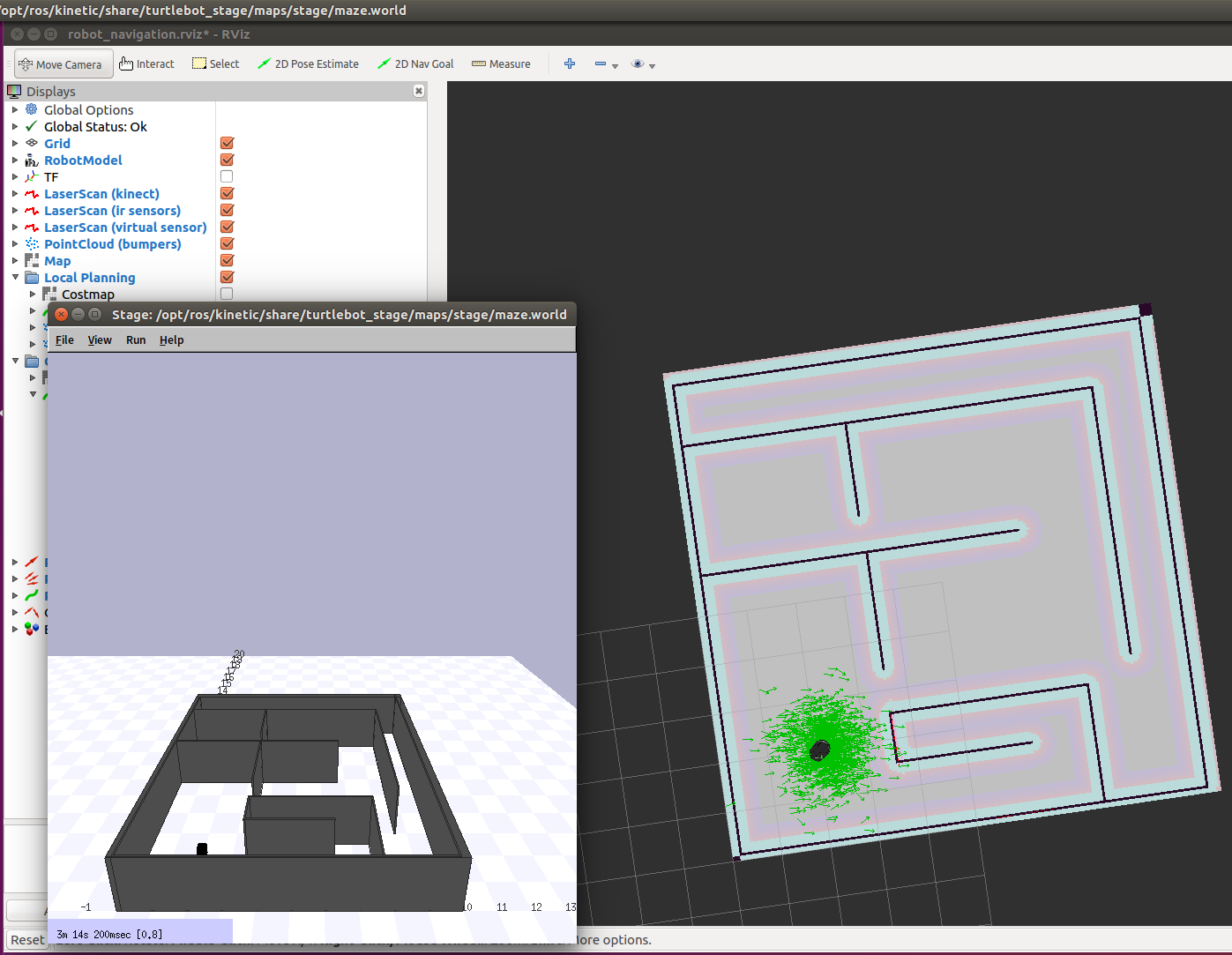Collapse the Local Planning group
Screen dimensions: 1232x955
tap(15, 278)
